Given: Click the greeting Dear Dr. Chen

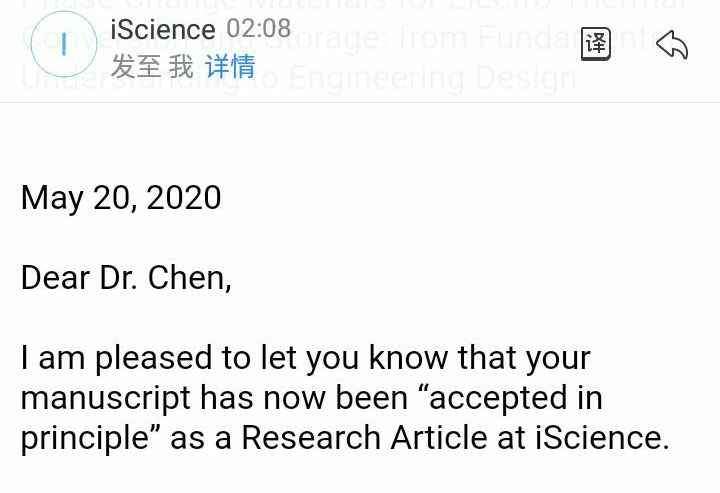Looking at the screenshot, I should (126, 277).
